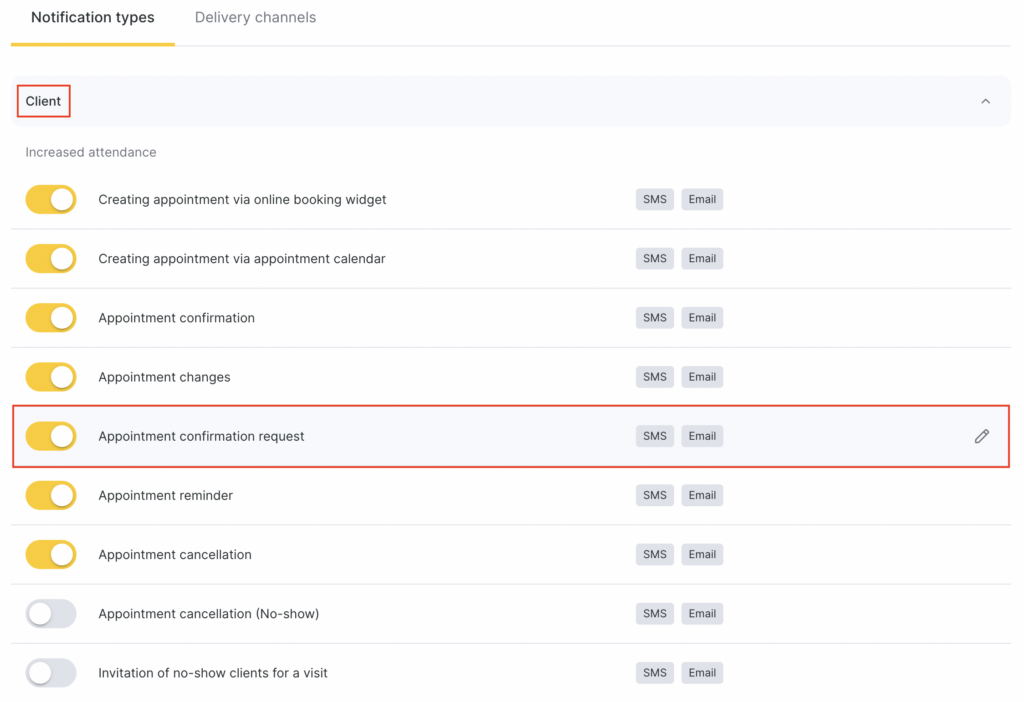Toggle off Creating appointment via appointment calendar
Viewport: 1024px width, 702px height.
51,259
